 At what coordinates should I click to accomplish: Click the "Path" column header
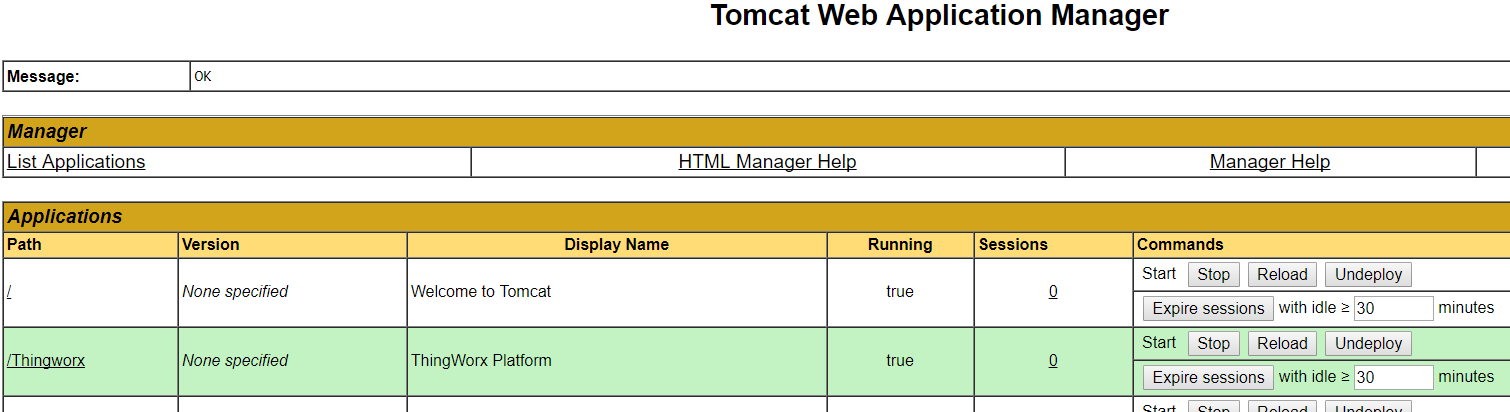[x=24, y=245]
